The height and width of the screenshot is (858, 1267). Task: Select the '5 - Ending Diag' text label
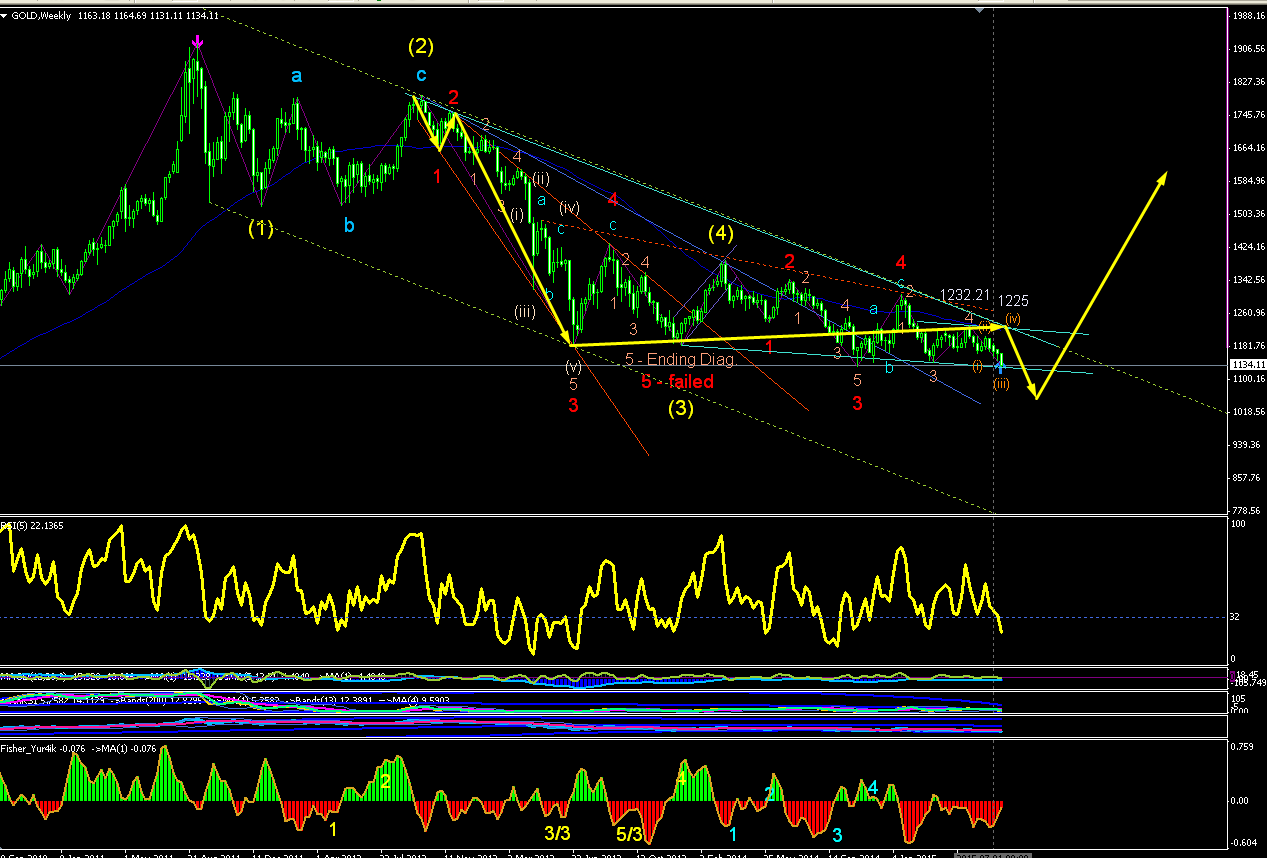pyautogui.click(x=679, y=360)
